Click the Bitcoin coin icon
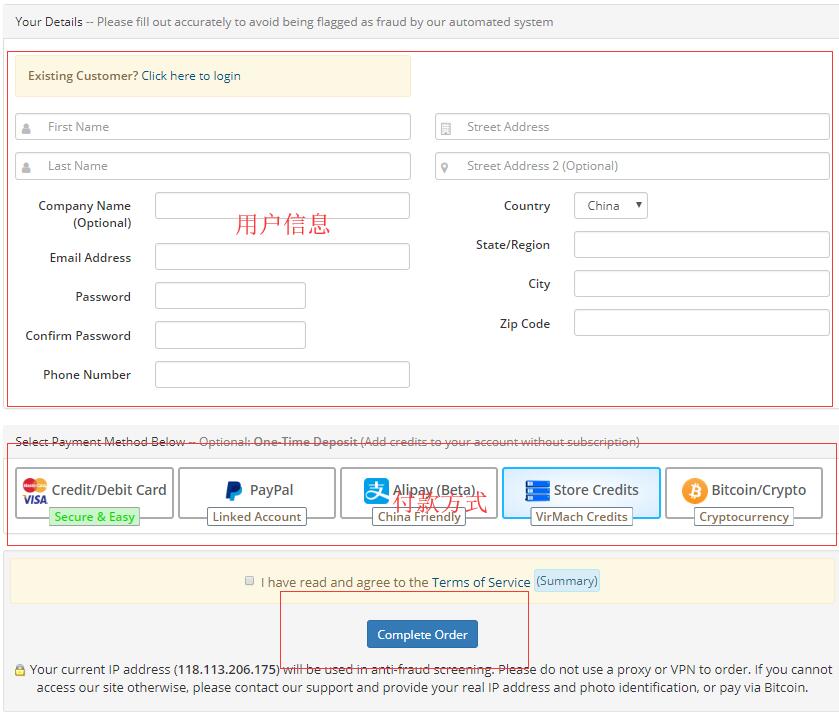The width and height of the screenshot is (839, 712). pos(694,491)
